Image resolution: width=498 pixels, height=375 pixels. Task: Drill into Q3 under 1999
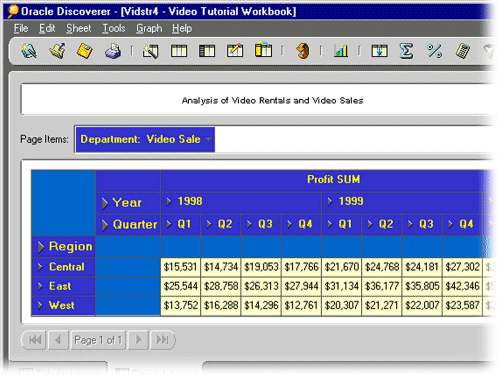click(x=410, y=224)
